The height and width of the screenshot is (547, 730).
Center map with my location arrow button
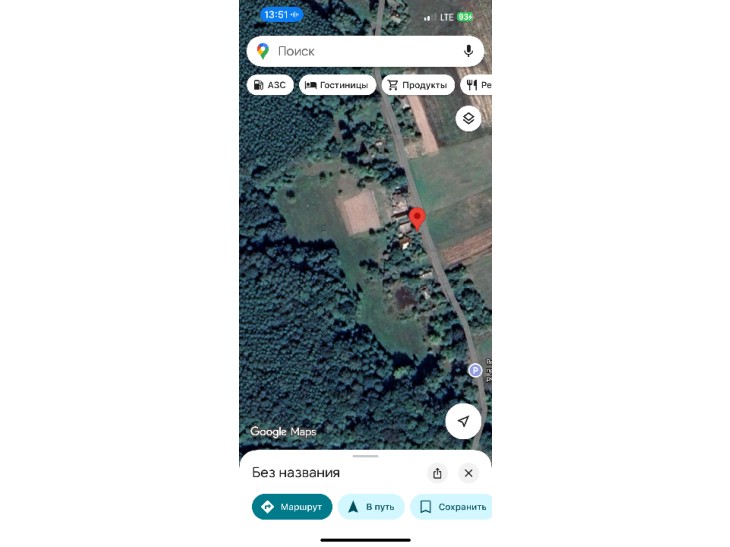click(x=463, y=421)
